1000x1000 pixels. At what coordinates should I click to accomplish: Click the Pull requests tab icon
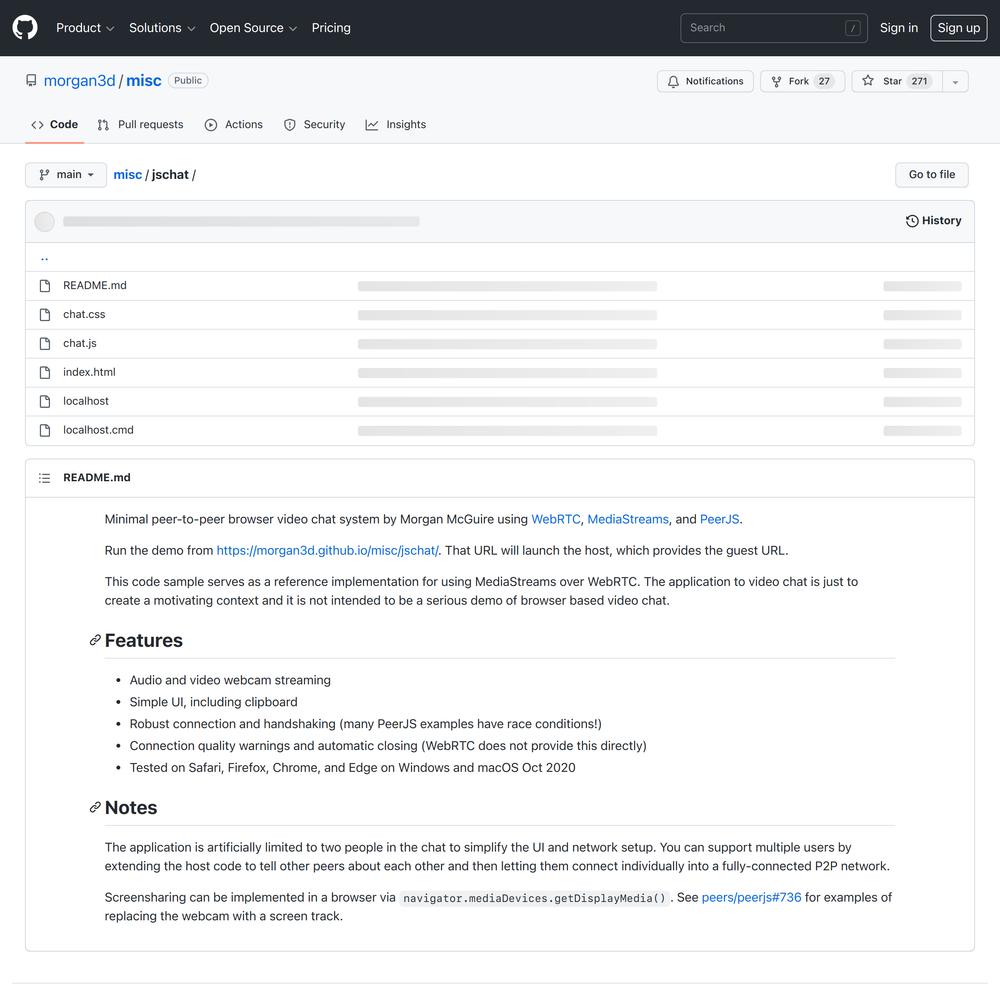pos(103,125)
